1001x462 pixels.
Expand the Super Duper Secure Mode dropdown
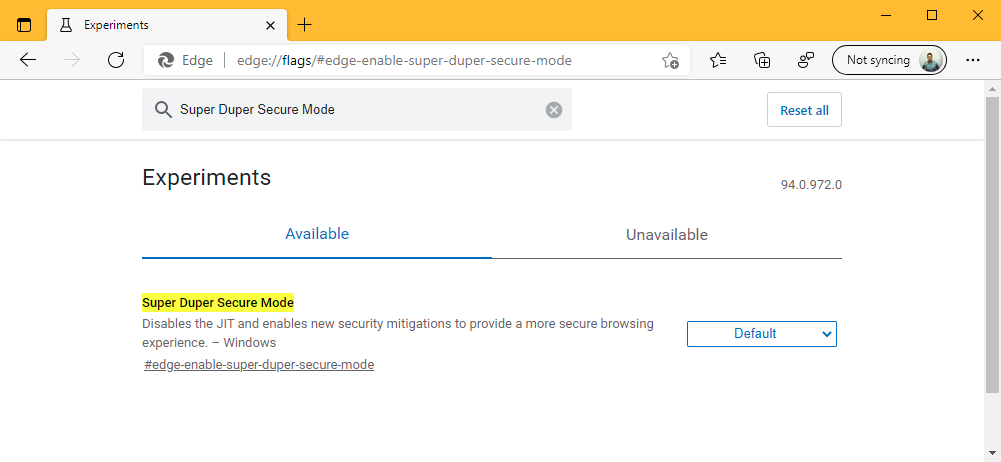point(761,334)
